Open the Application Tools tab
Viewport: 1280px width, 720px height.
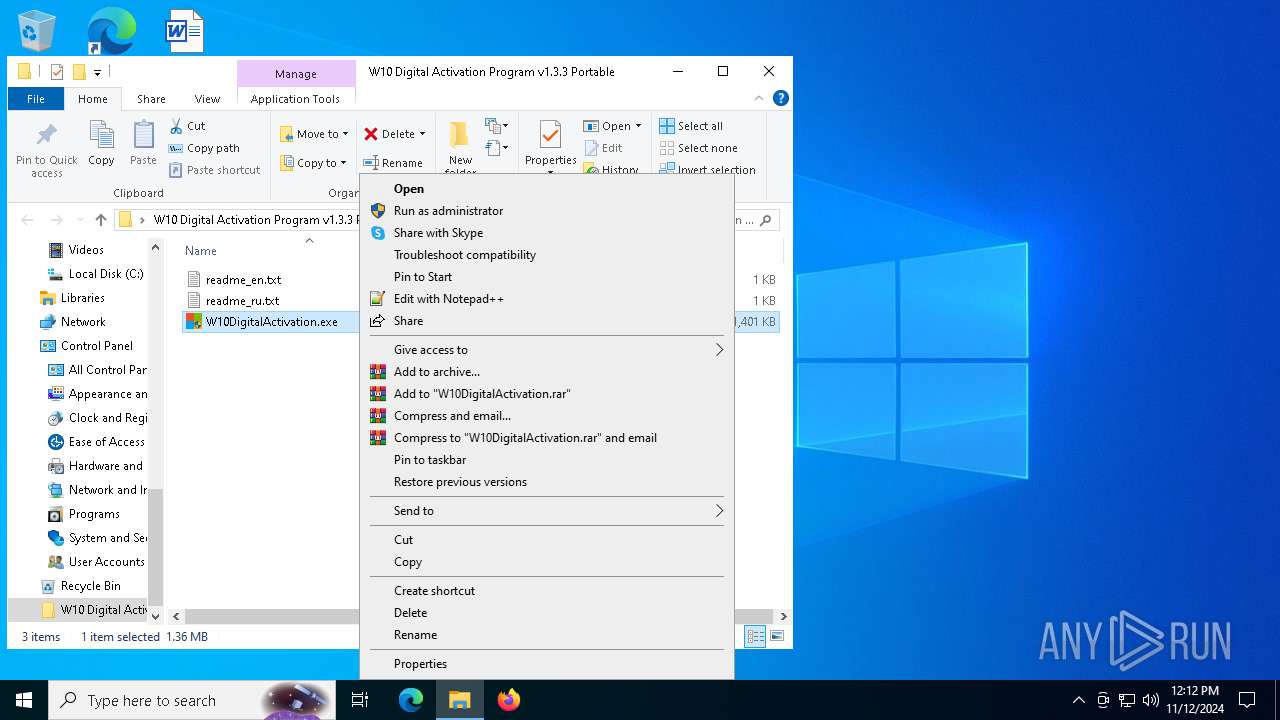tap(295, 99)
